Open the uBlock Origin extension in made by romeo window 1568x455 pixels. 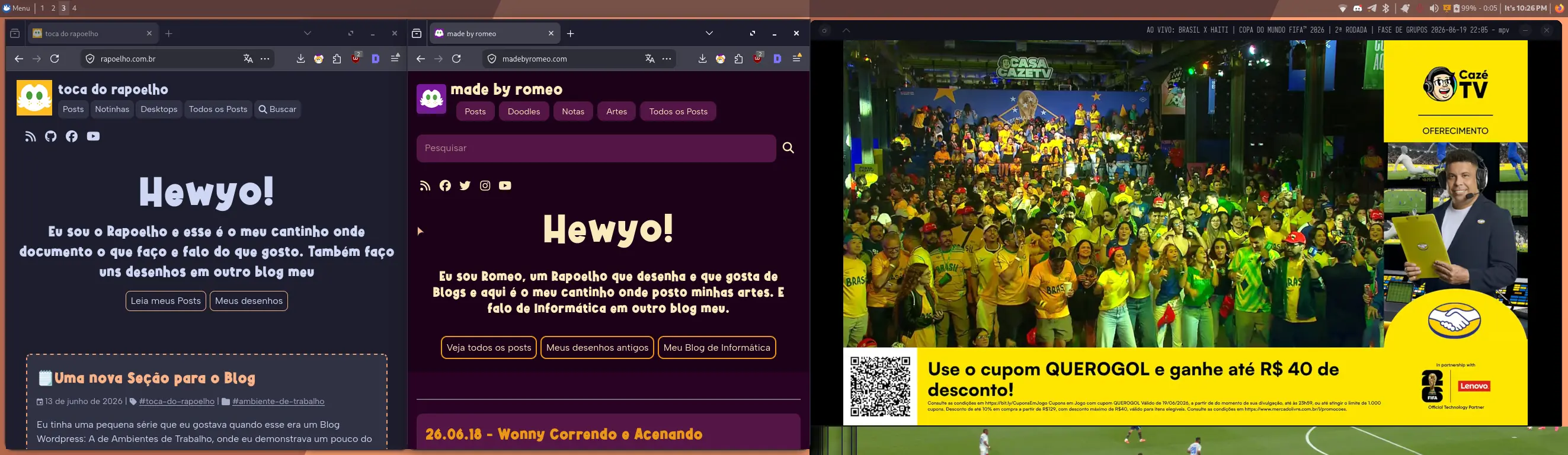pos(758,59)
